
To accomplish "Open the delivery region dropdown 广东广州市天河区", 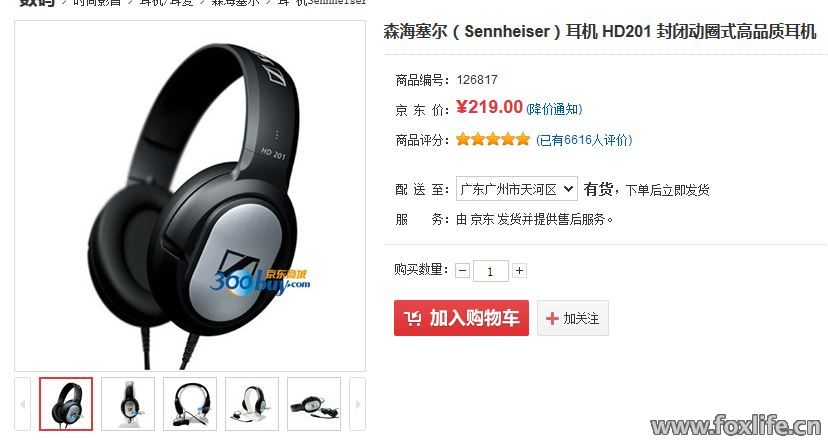I will 516,189.
